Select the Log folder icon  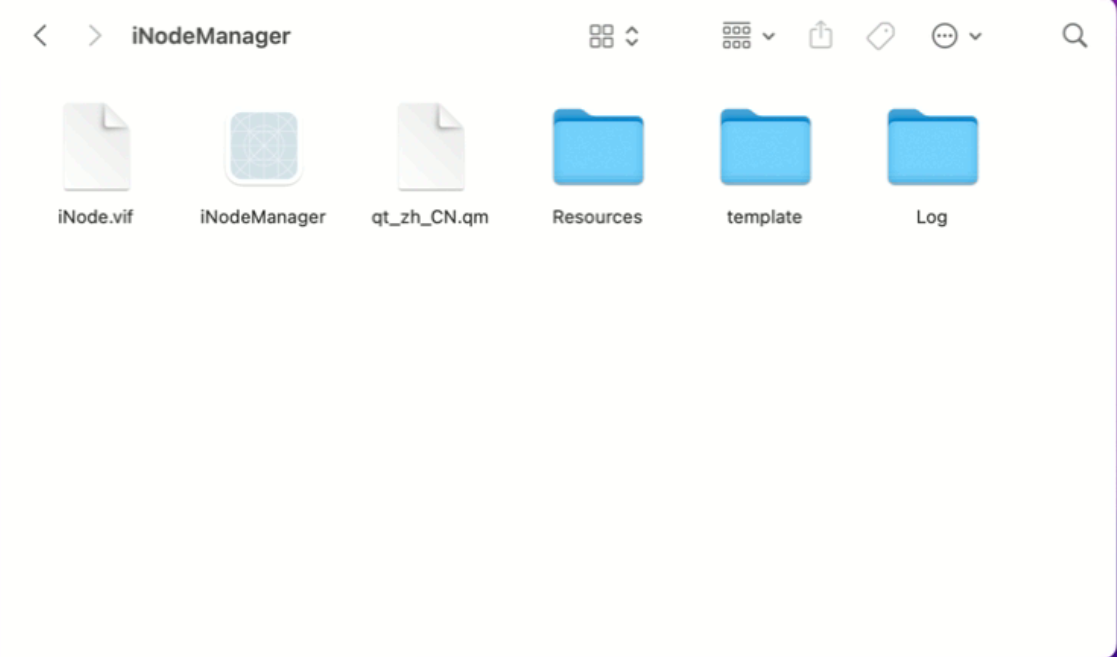coord(932,147)
